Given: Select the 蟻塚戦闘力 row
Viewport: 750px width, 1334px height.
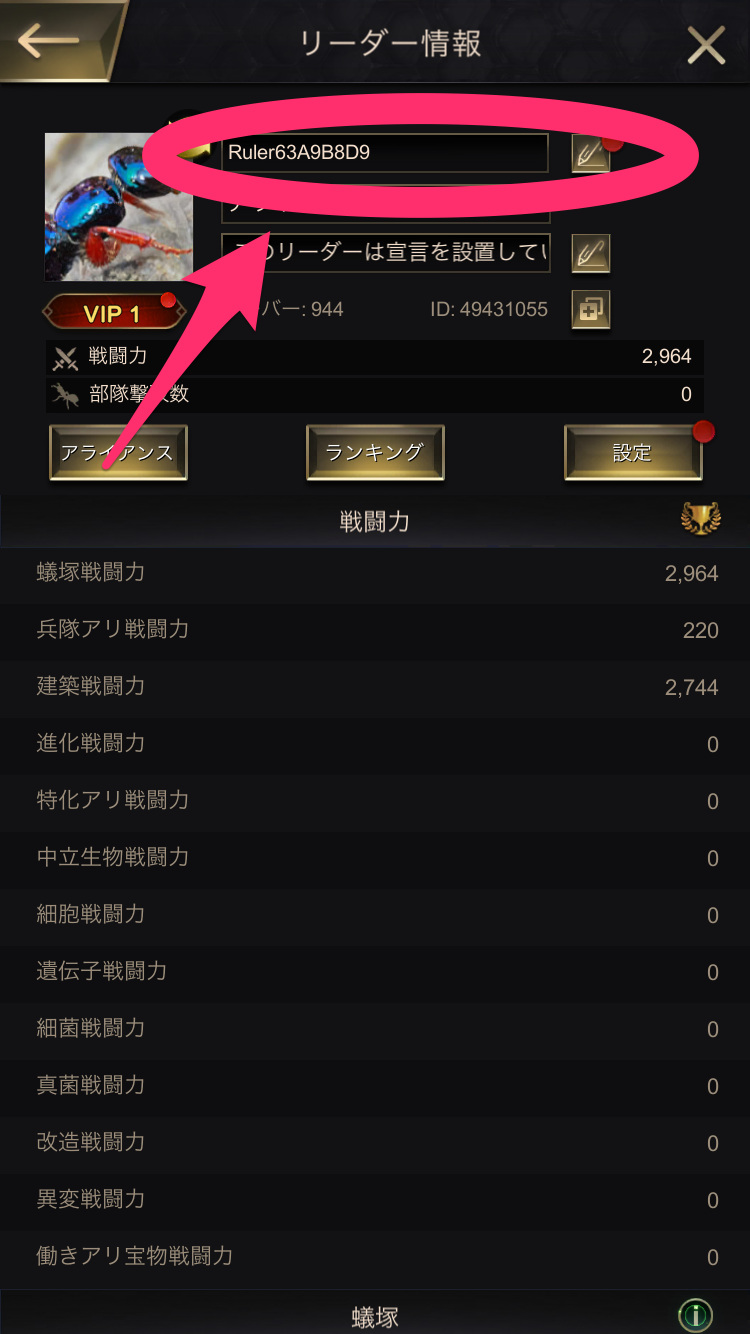Looking at the screenshot, I should click(x=375, y=574).
